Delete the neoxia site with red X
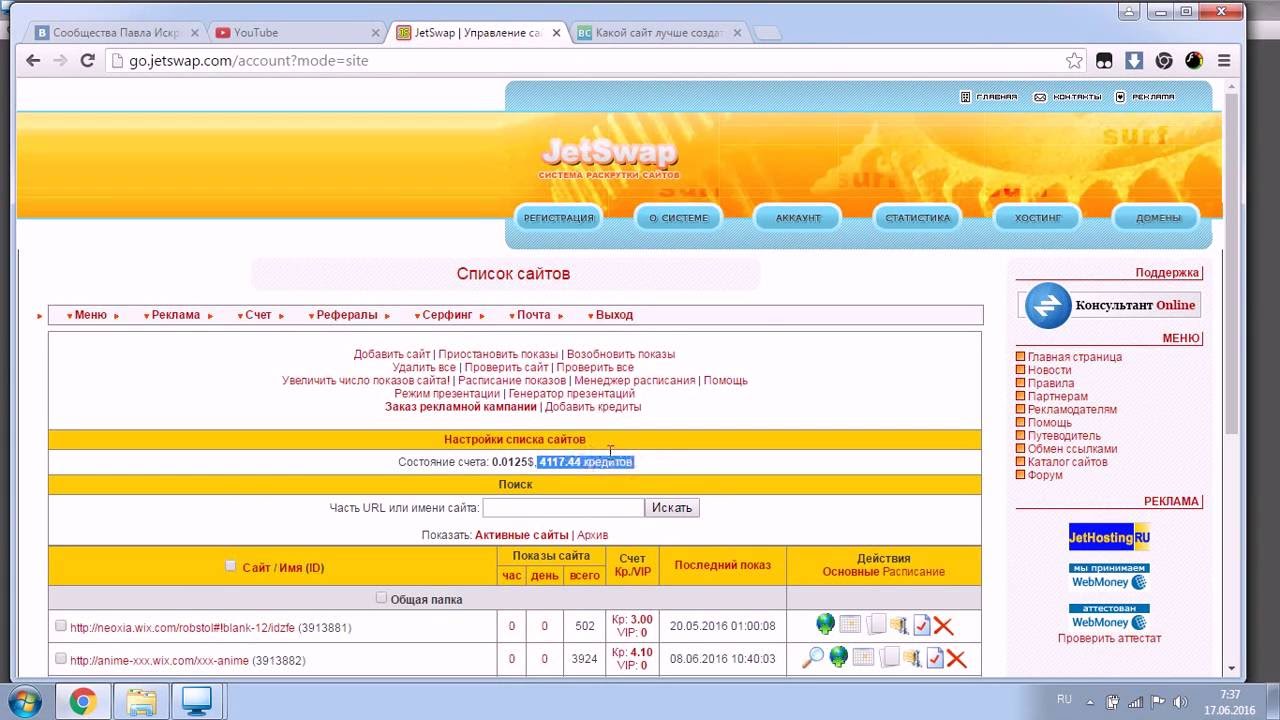This screenshot has width=1280, height=720. 943,627
